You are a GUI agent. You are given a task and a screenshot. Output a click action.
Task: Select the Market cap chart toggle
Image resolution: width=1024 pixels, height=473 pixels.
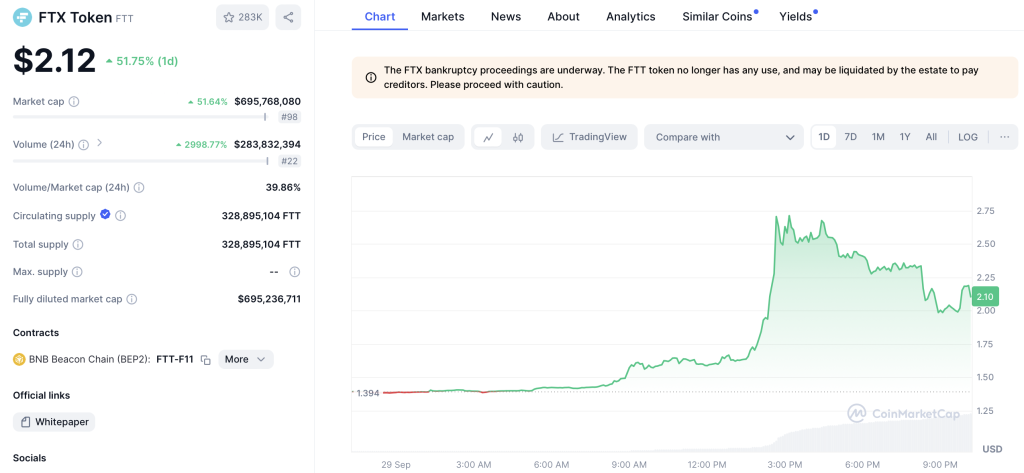(x=428, y=137)
